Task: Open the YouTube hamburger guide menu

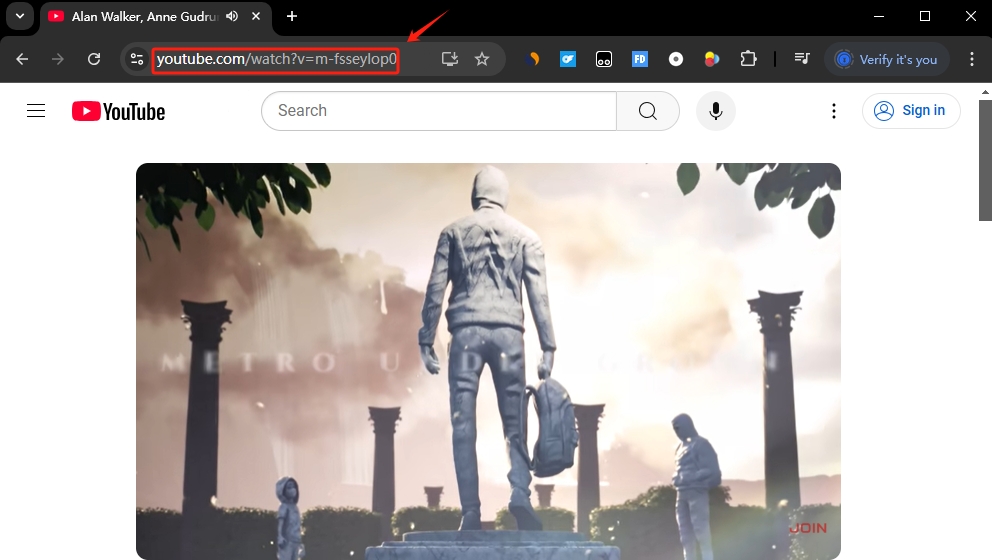Action: point(36,111)
